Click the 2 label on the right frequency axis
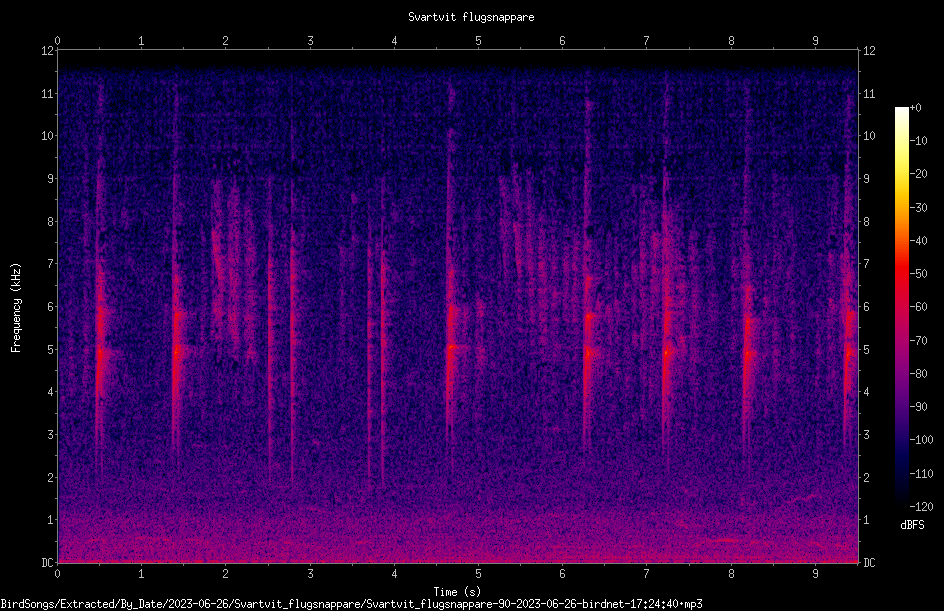 (x=866, y=477)
